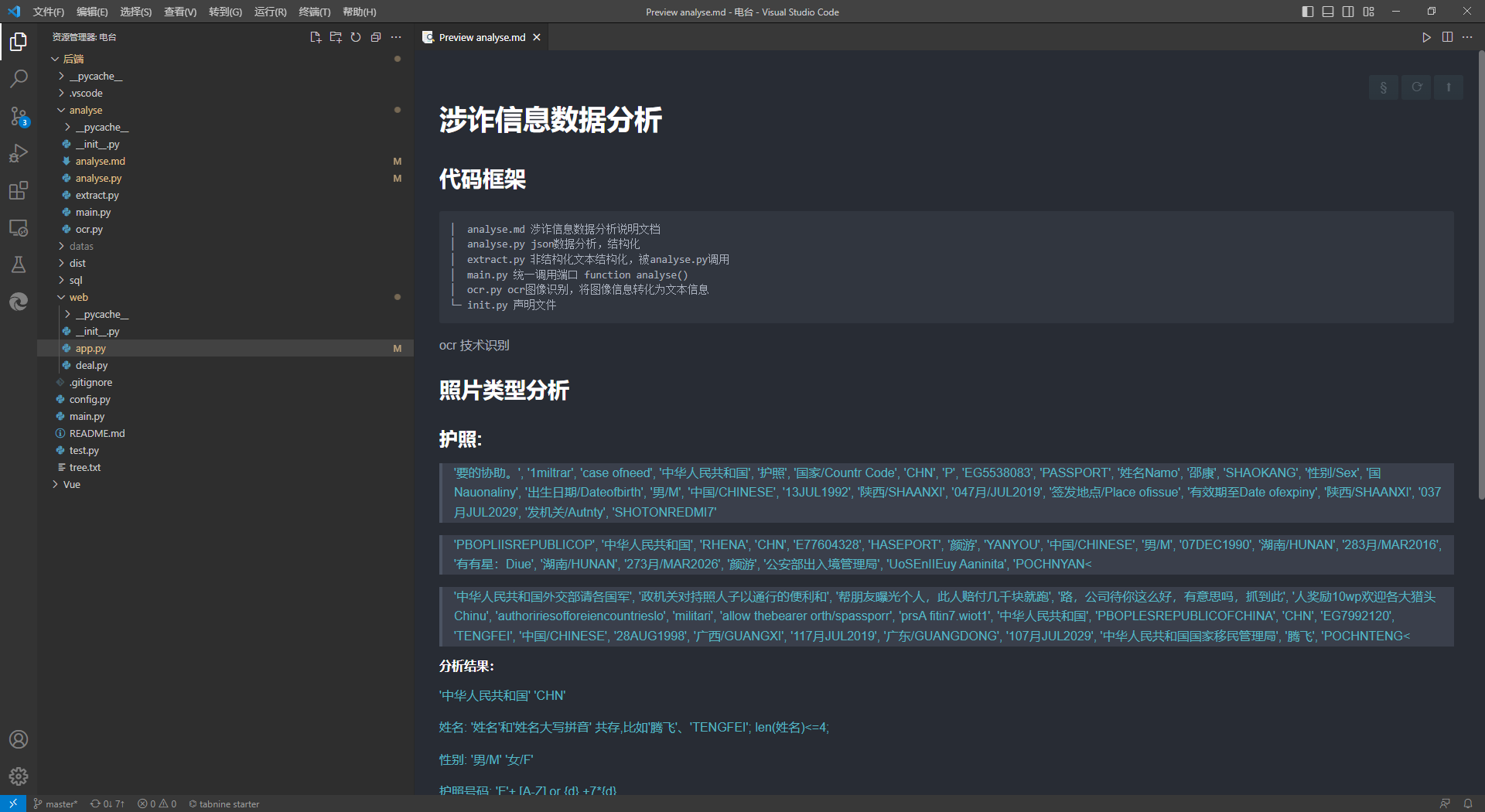Open the Edge browser tools icon
The height and width of the screenshot is (812, 1485).
19,302
